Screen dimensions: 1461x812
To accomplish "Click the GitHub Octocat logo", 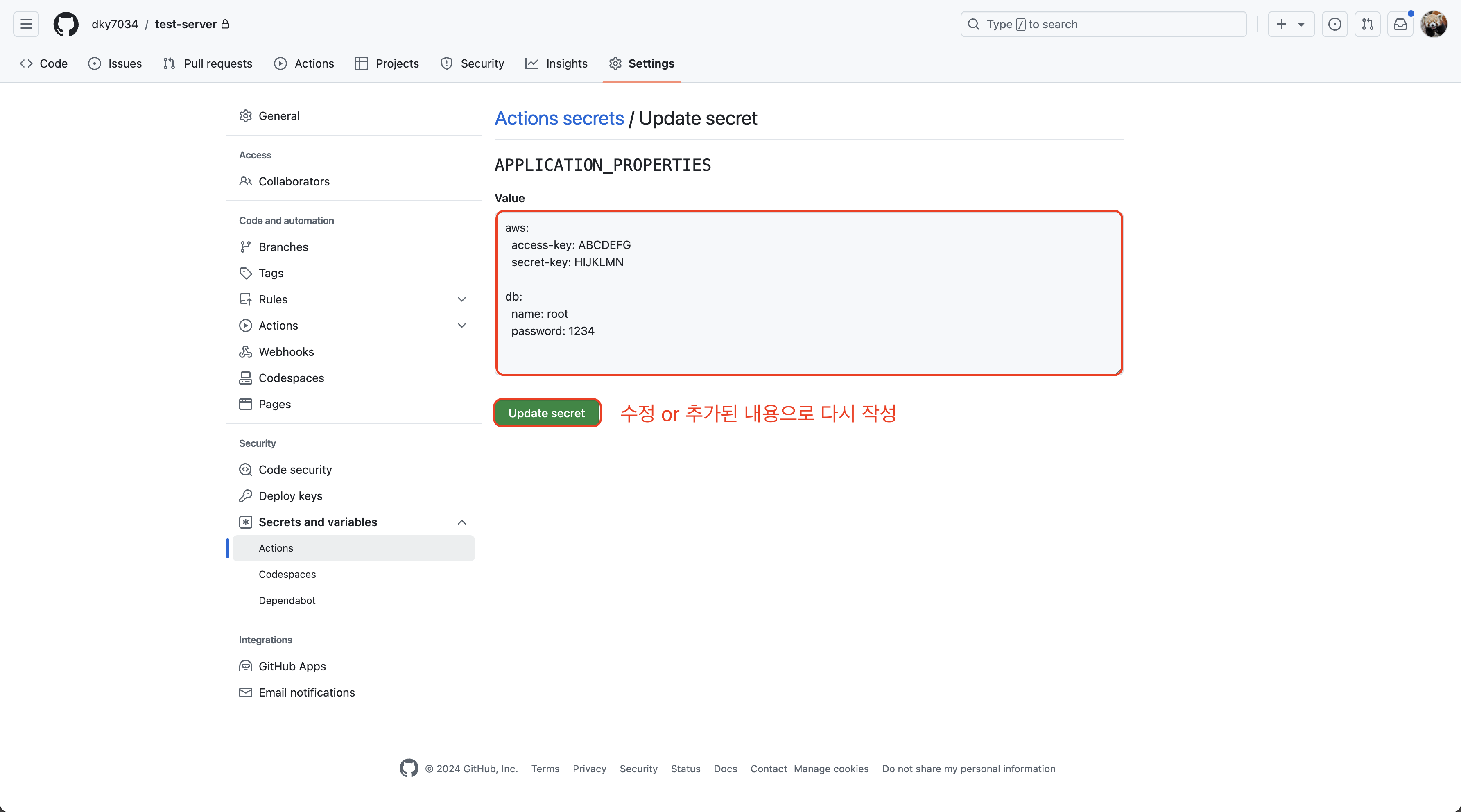I will tap(66, 24).
